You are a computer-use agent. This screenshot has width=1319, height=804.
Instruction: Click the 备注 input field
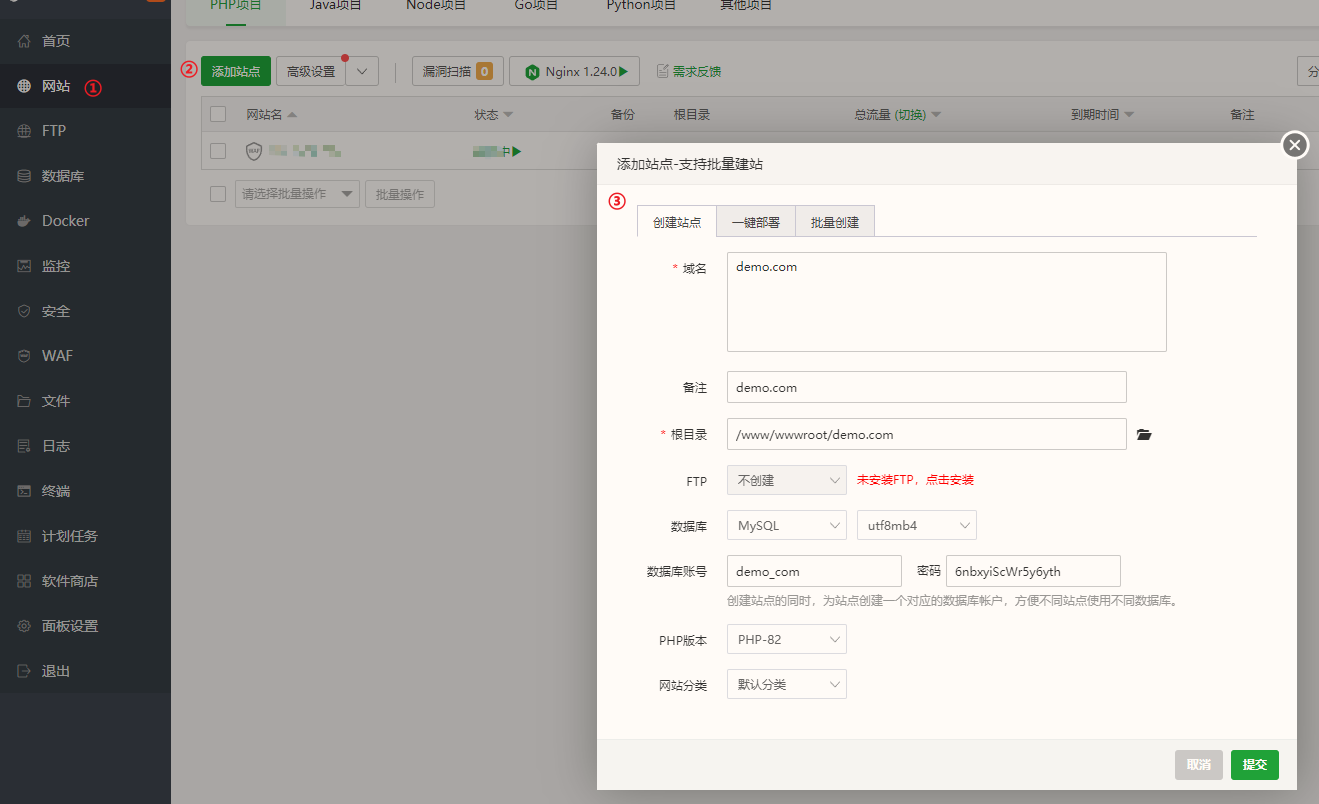(x=927, y=387)
